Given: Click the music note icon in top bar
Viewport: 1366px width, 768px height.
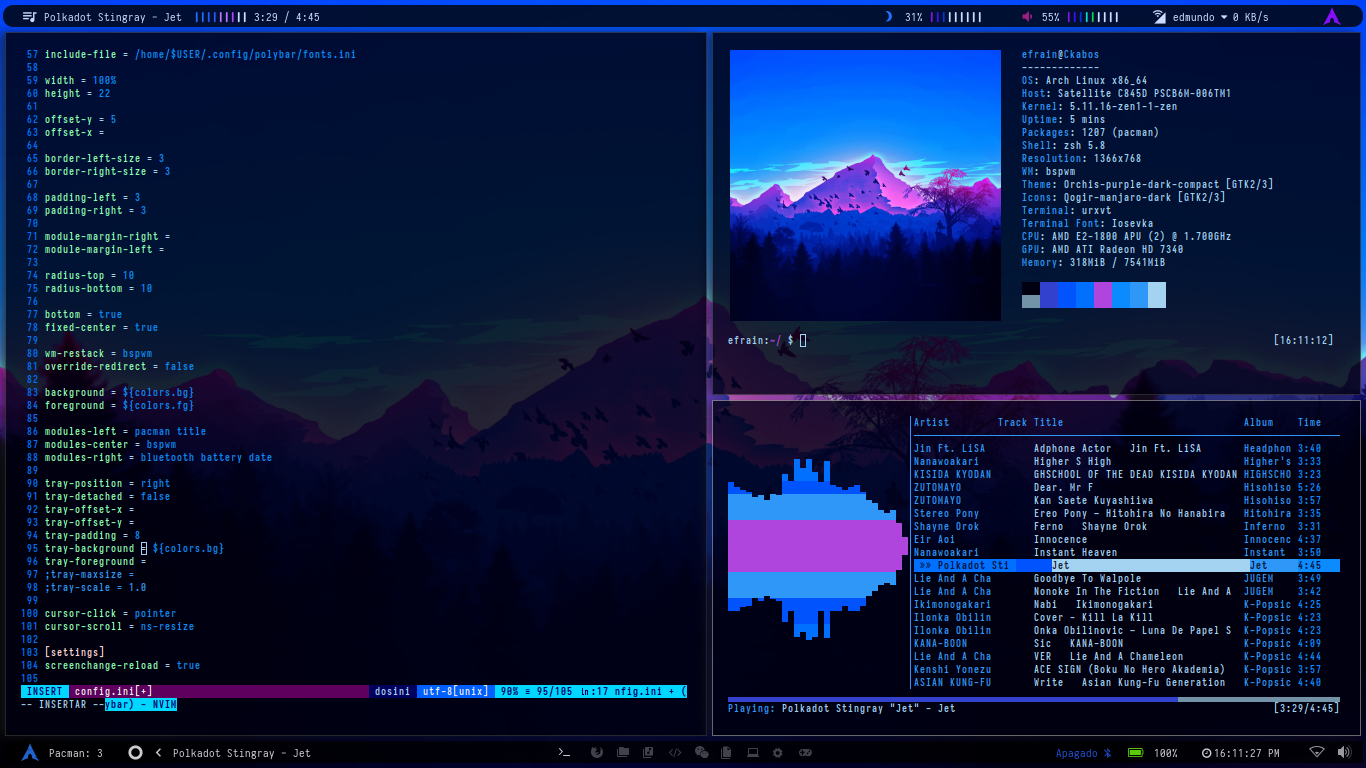Looking at the screenshot, I should point(30,17).
